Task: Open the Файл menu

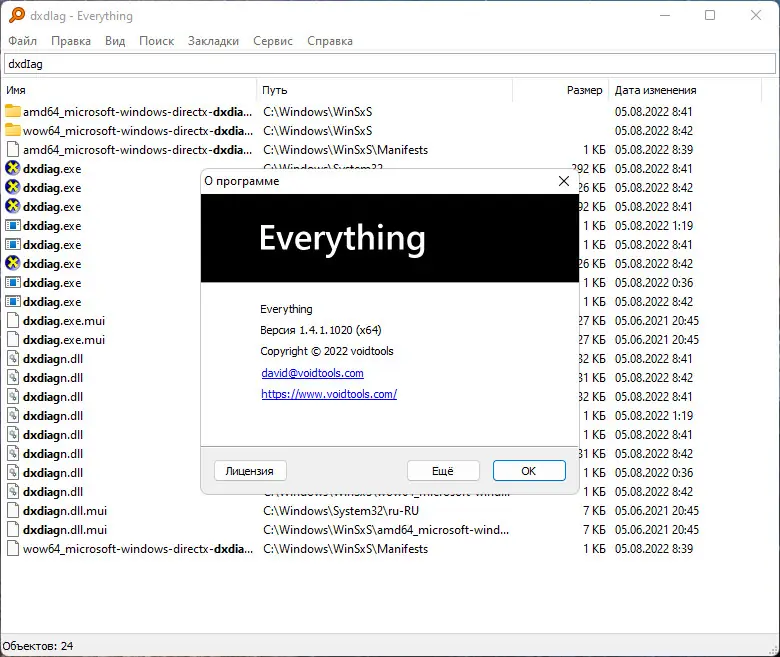Action: 22,41
